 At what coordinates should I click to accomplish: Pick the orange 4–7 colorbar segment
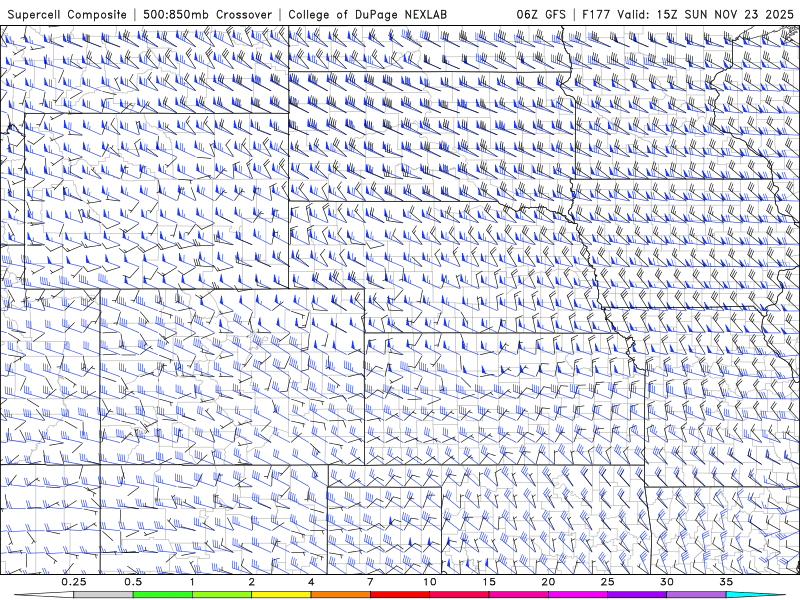pyautogui.click(x=340, y=595)
